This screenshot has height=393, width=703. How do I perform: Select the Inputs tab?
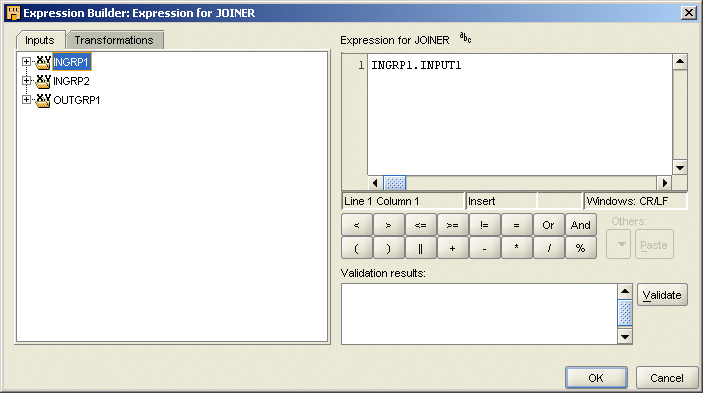(x=40, y=40)
